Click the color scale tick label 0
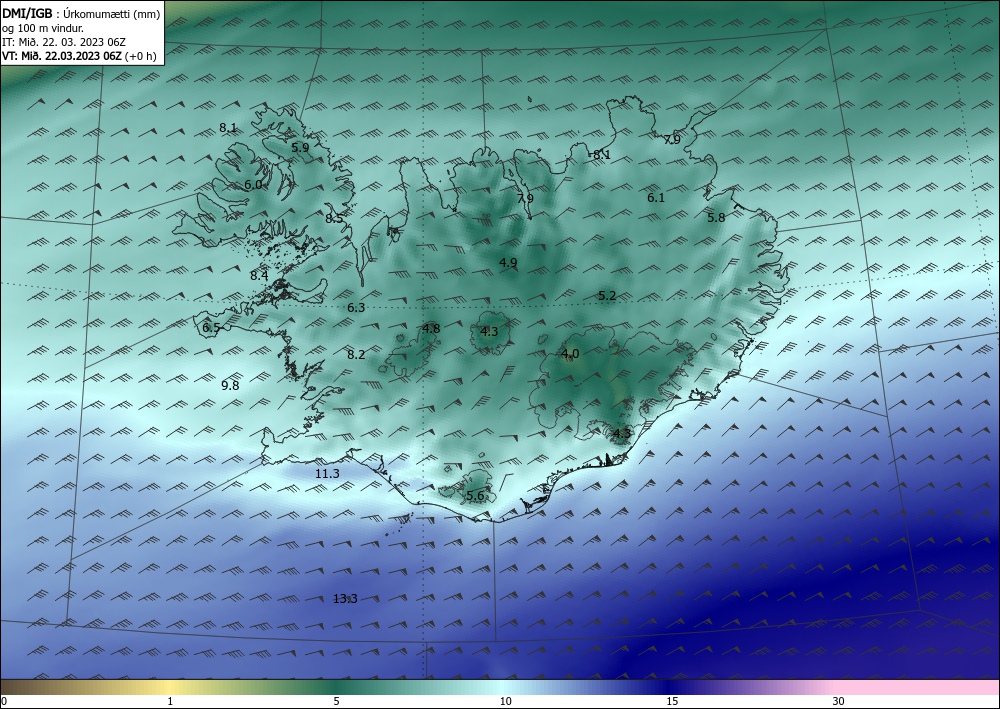Viewport: 1000px width, 709px height. point(4,702)
